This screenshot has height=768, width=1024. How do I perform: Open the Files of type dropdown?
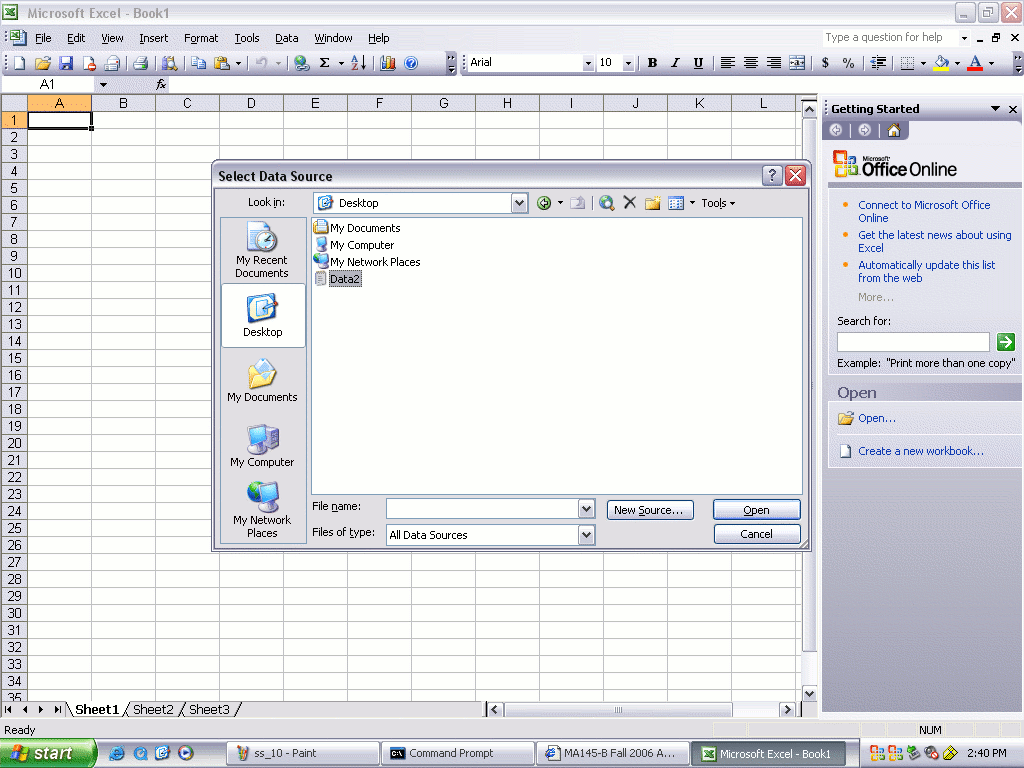(x=586, y=535)
